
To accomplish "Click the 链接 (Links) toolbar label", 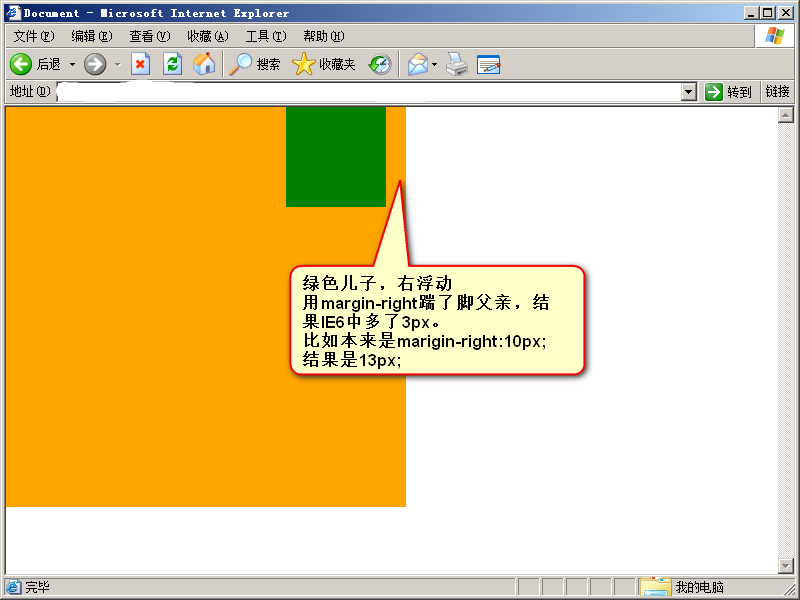I will coord(777,91).
